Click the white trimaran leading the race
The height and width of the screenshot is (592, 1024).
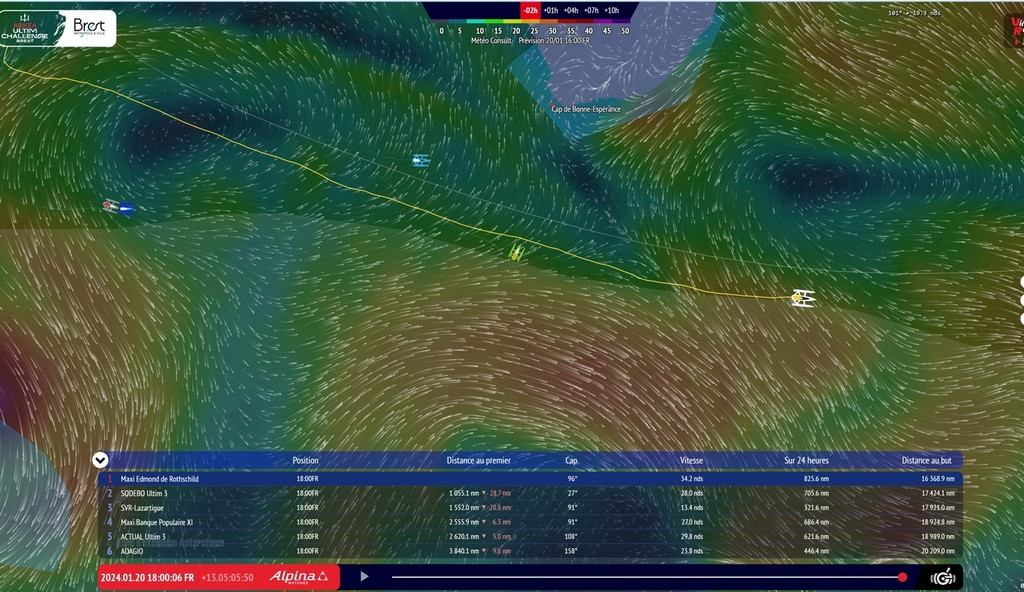coord(802,297)
